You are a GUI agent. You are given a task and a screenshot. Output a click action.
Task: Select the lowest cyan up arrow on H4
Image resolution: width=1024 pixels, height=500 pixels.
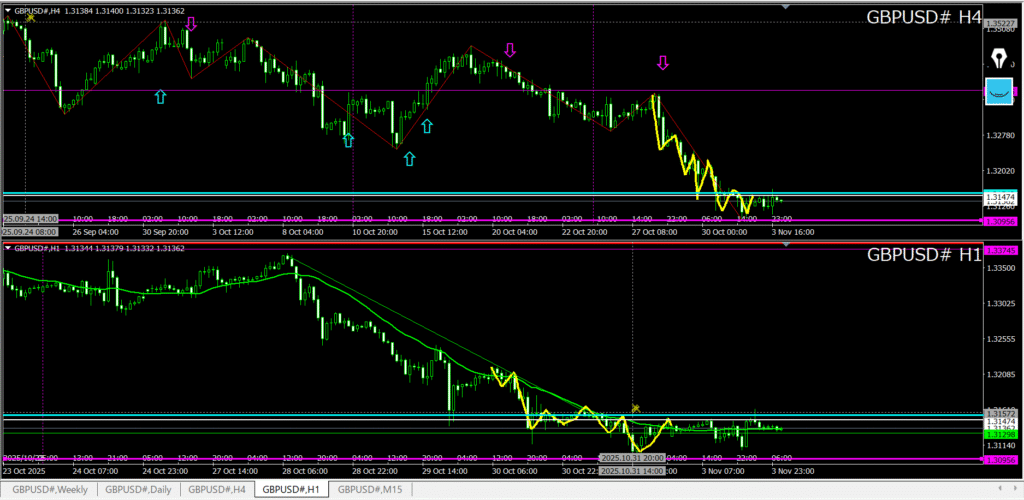(x=409, y=158)
